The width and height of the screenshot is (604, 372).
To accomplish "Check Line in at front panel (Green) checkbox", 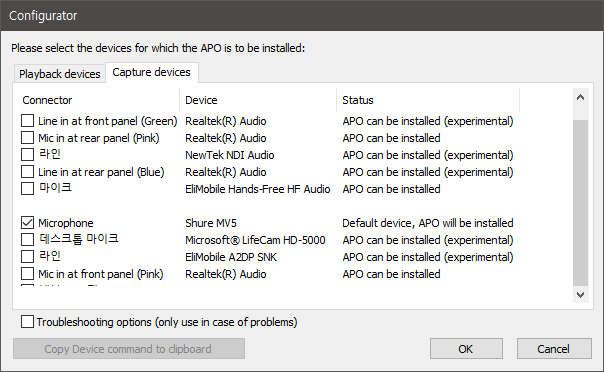I will [x=27, y=121].
